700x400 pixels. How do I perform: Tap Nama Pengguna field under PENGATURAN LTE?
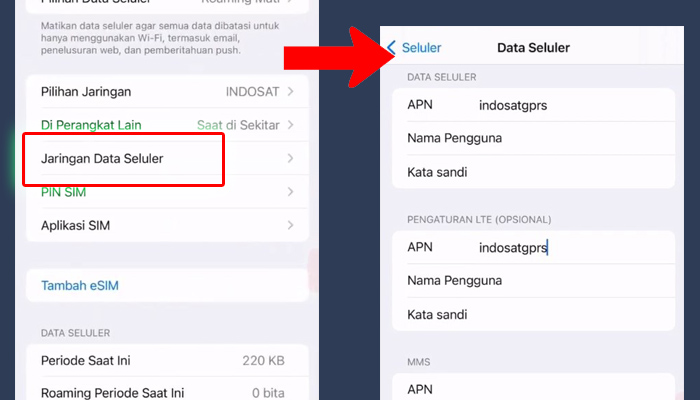(533, 281)
